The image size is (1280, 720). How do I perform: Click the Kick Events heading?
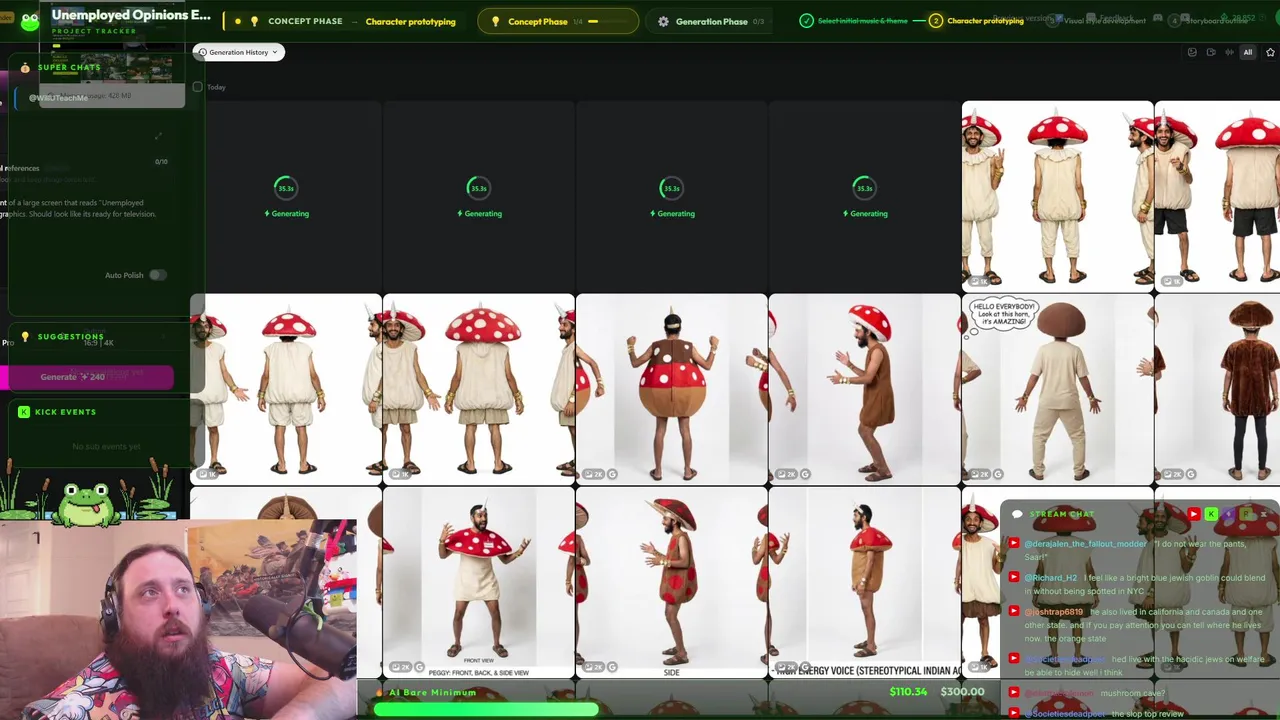click(x=65, y=412)
